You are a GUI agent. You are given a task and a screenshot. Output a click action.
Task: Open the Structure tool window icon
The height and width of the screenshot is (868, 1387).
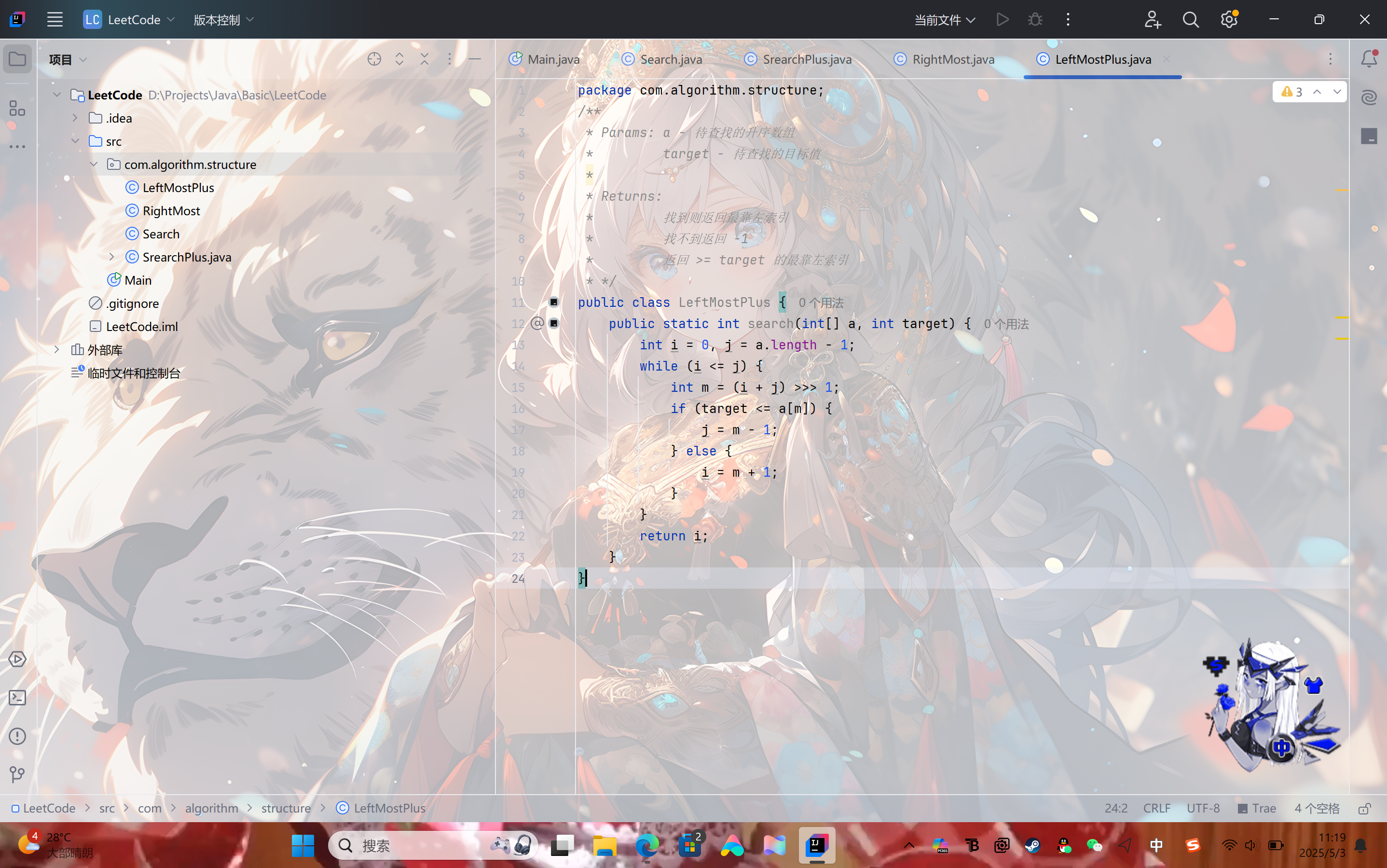click(17, 108)
